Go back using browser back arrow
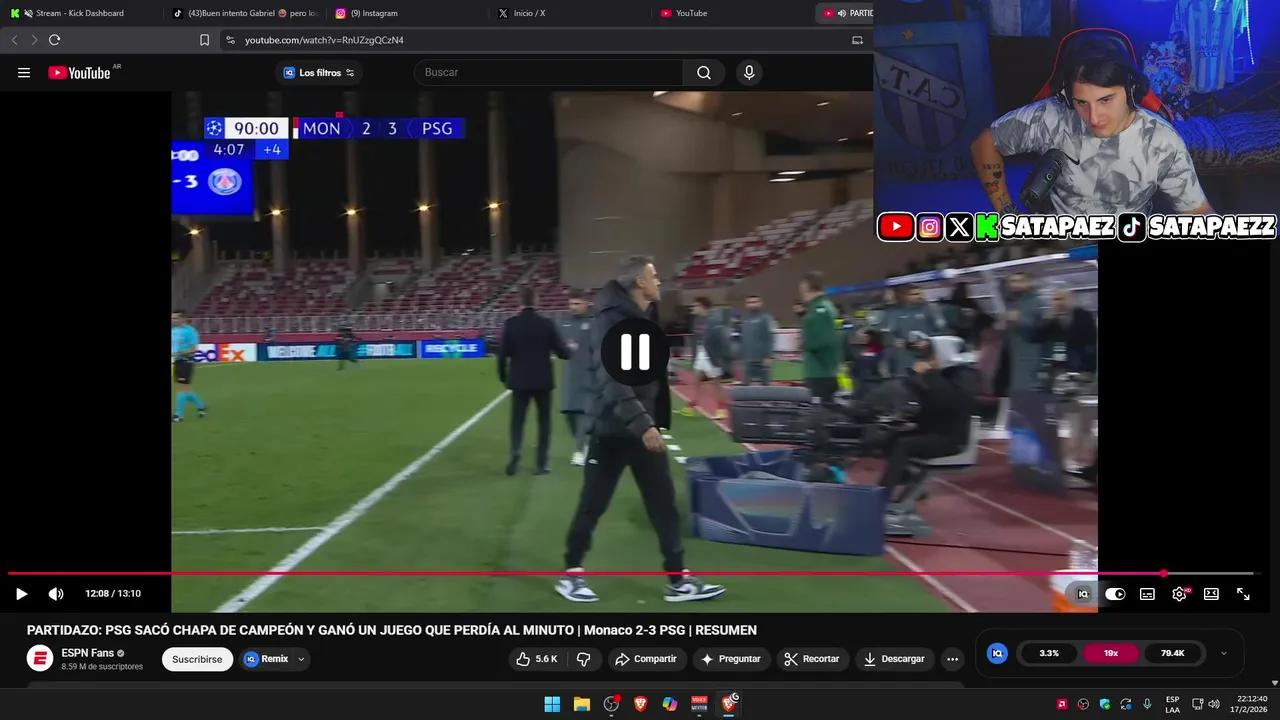This screenshot has height=720, width=1280. point(14,40)
